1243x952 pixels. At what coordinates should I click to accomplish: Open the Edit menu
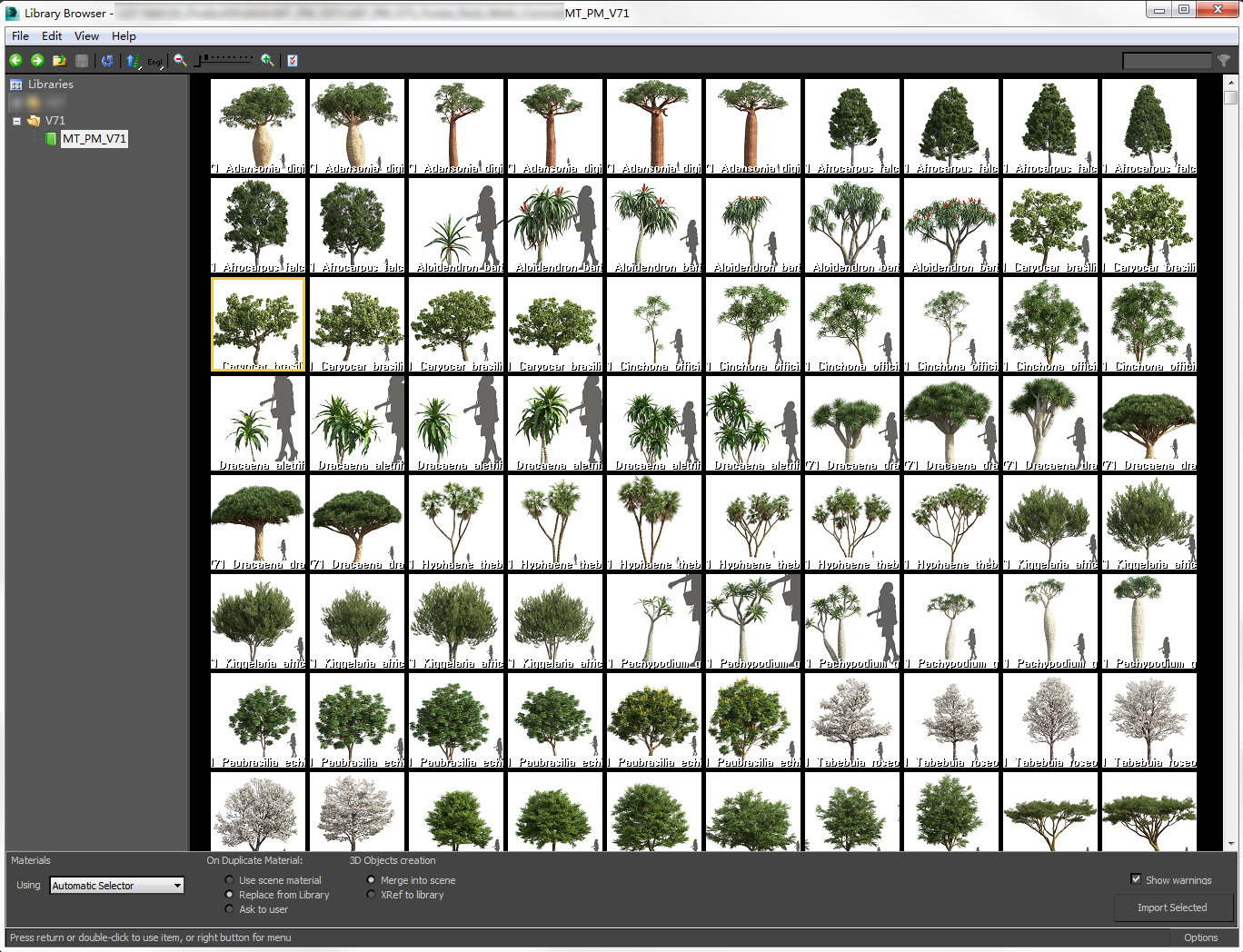point(52,35)
